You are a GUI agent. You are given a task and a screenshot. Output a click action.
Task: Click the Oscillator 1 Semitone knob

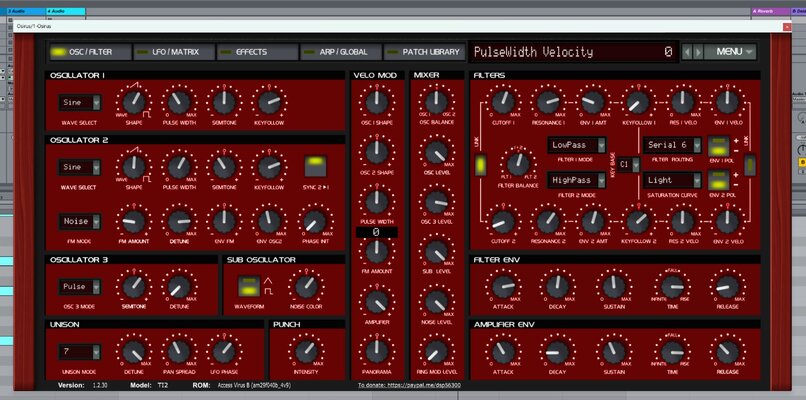(224, 102)
